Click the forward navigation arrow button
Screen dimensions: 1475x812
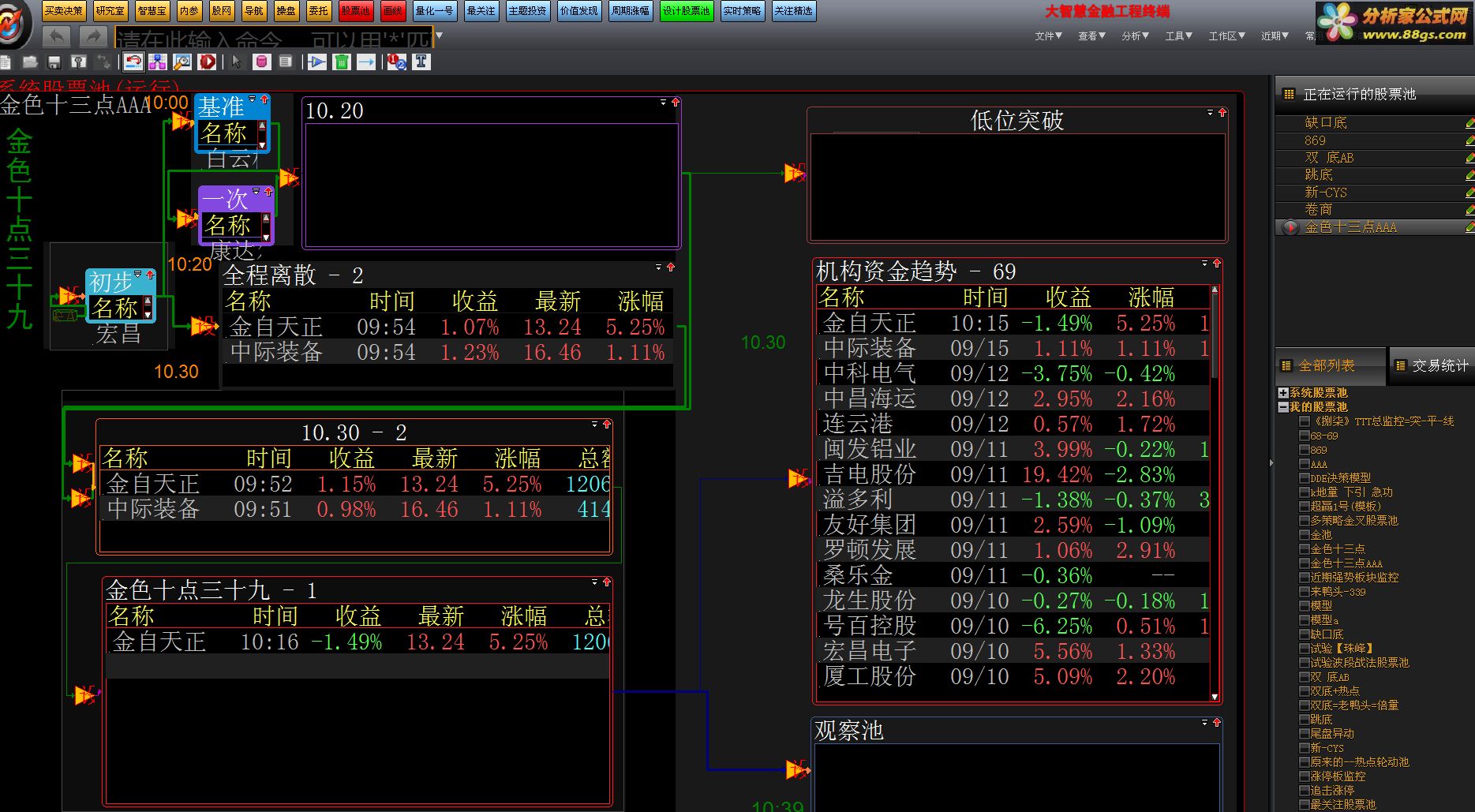coord(92,36)
